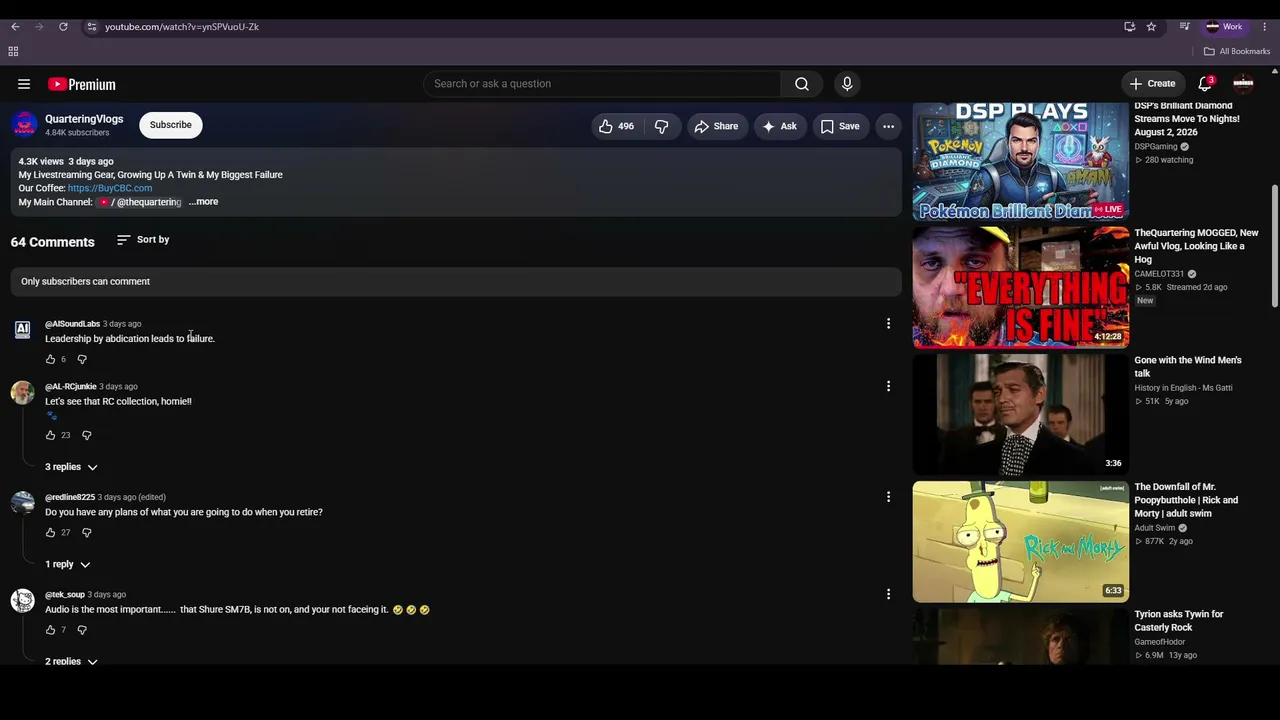The height and width of the screenshot is (720, 1280).
Task: Expand 1 reply under @redline8225
Action: pos(67,564)
